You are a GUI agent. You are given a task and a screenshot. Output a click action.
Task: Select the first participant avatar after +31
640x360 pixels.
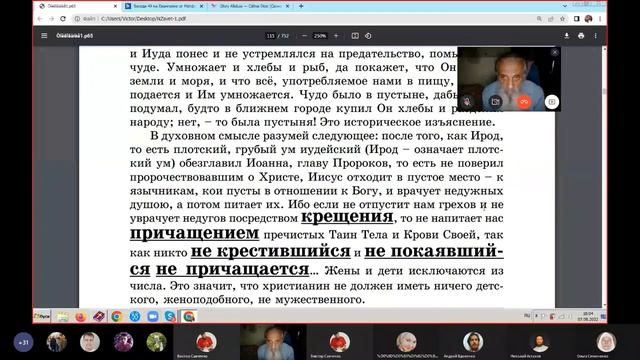tap(57, 342)
